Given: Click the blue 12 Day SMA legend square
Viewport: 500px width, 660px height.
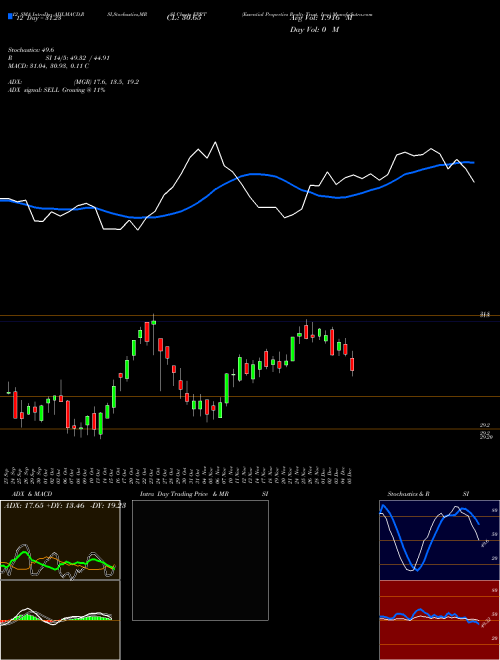Looking at the screenshot, I should (10, 16).
